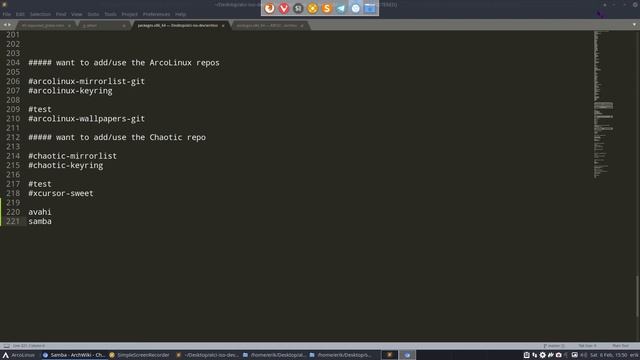Click the tab scroll right arrow
The width and height of the screenshot is (640, 360).
(9, 25)
